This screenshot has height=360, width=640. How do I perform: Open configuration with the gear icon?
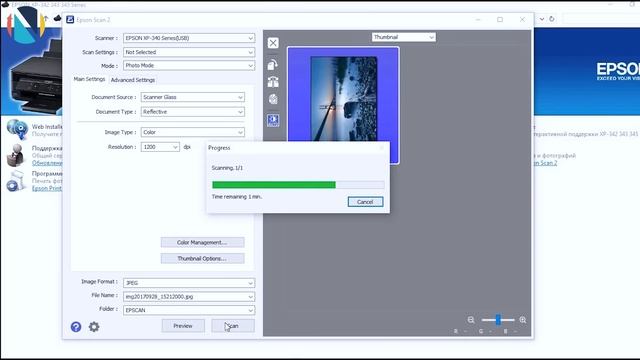click(94, 327)
